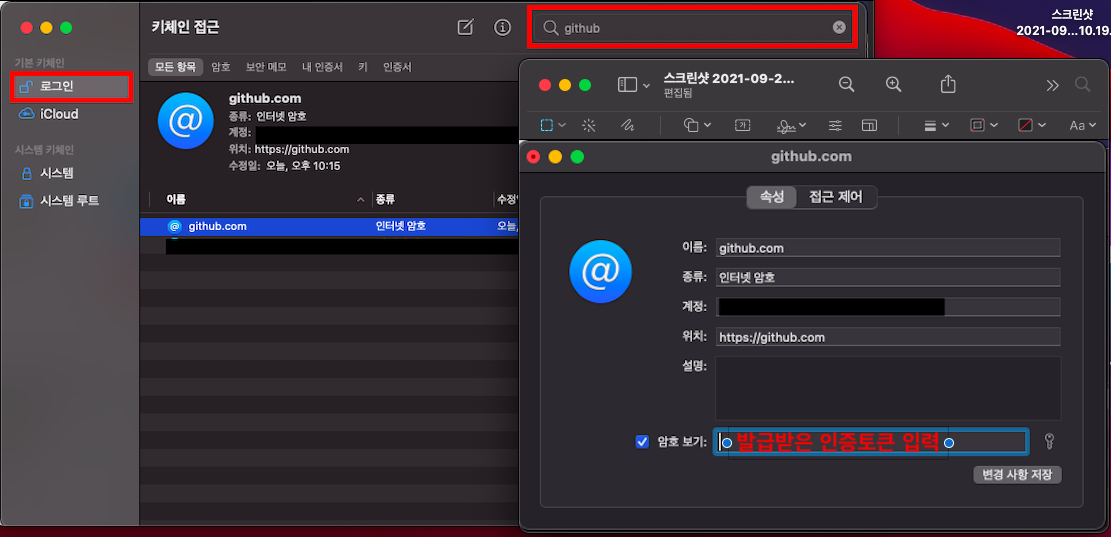Click the 이름 field containing github.com

tap(888, 248)
